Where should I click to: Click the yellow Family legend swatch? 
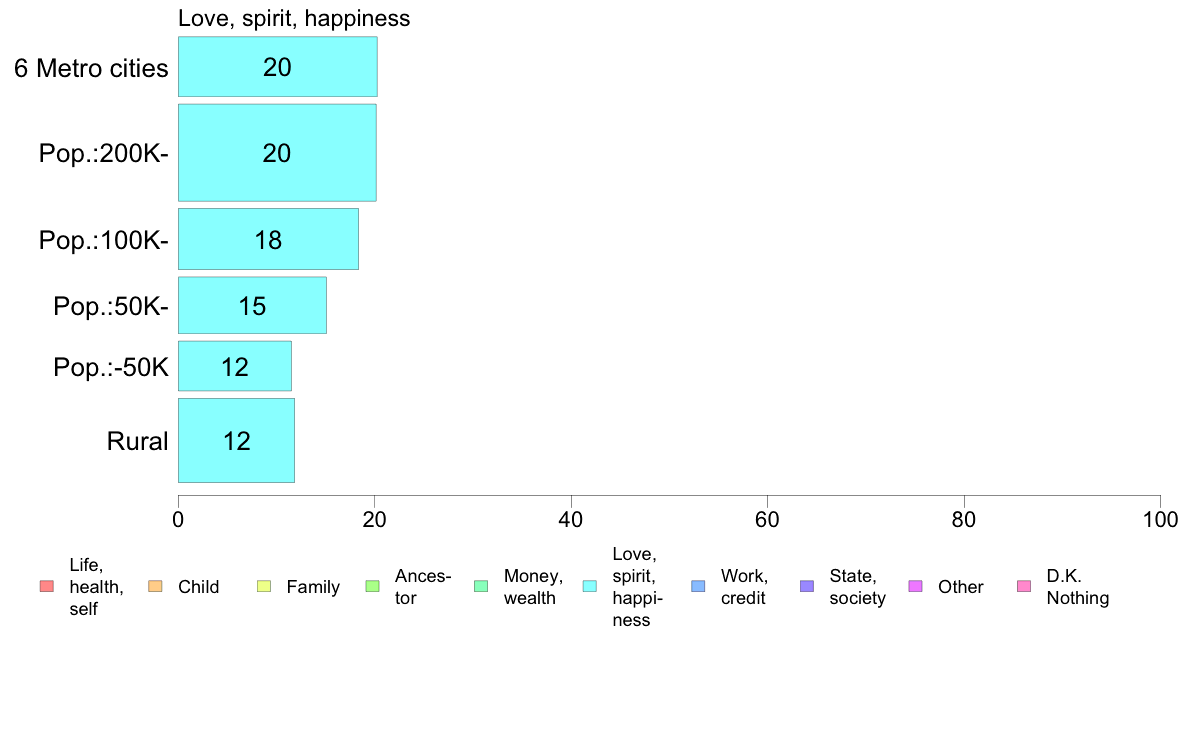coord(264,587)
